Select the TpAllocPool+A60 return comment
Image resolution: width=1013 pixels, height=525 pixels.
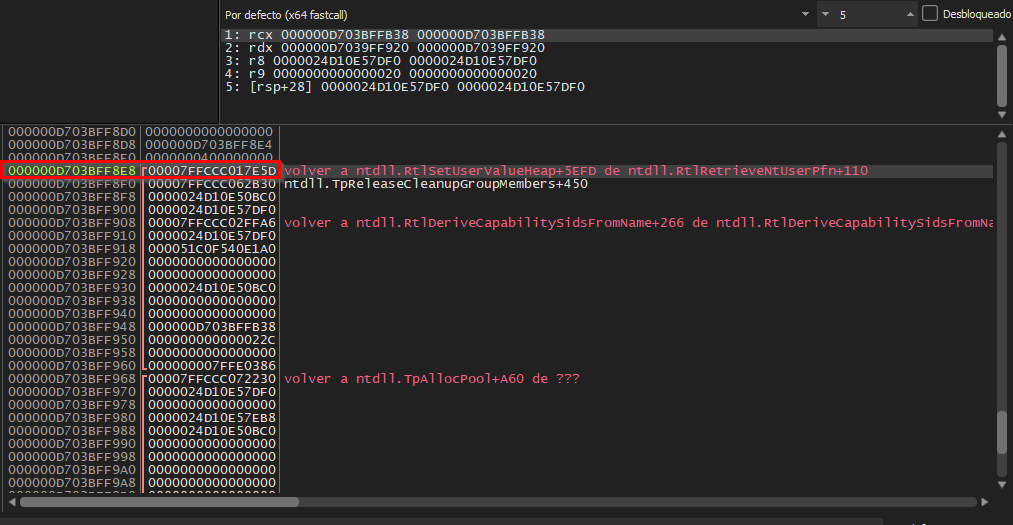pos(431,379)
